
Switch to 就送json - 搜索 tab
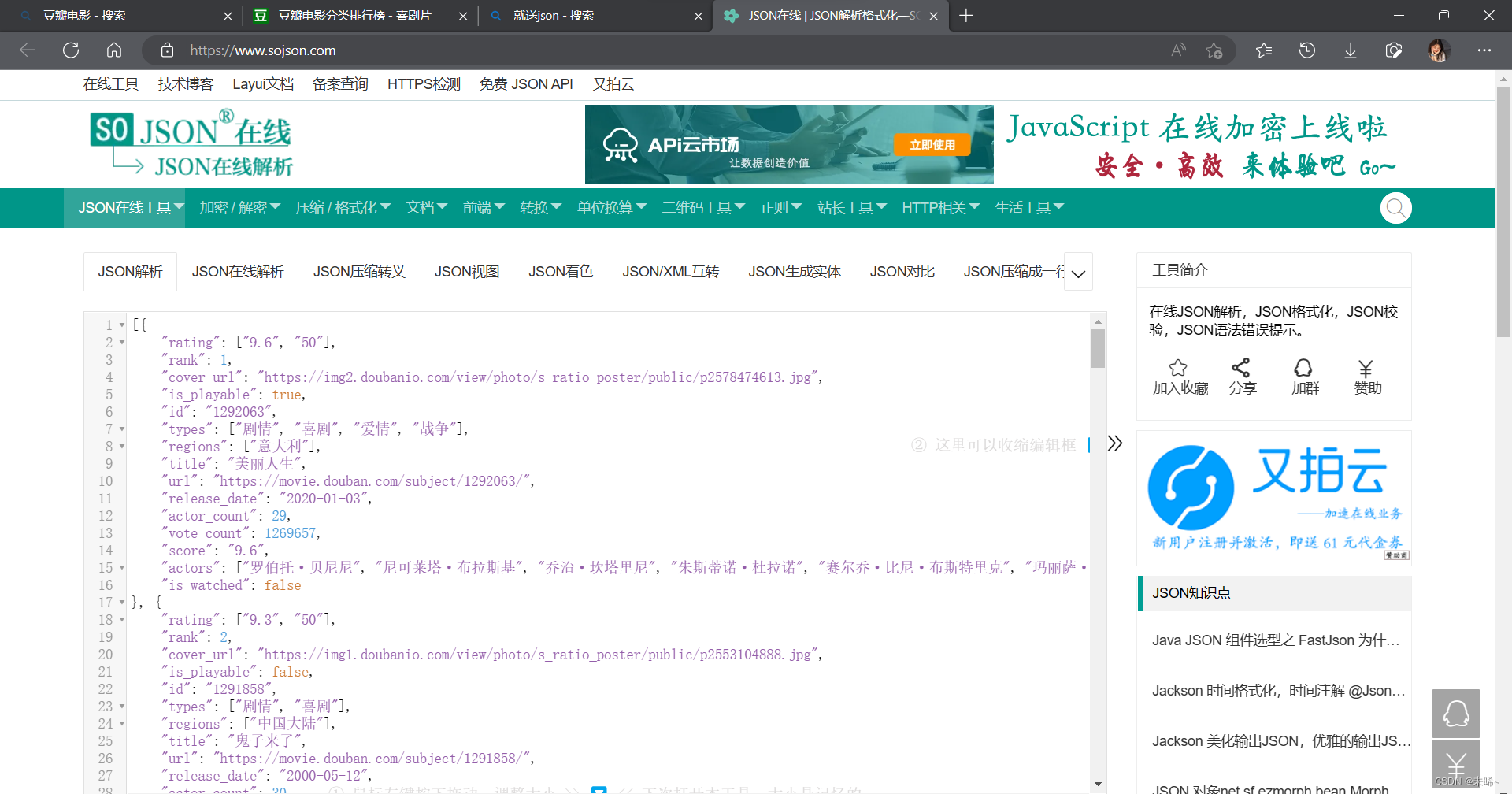point(591,16)
